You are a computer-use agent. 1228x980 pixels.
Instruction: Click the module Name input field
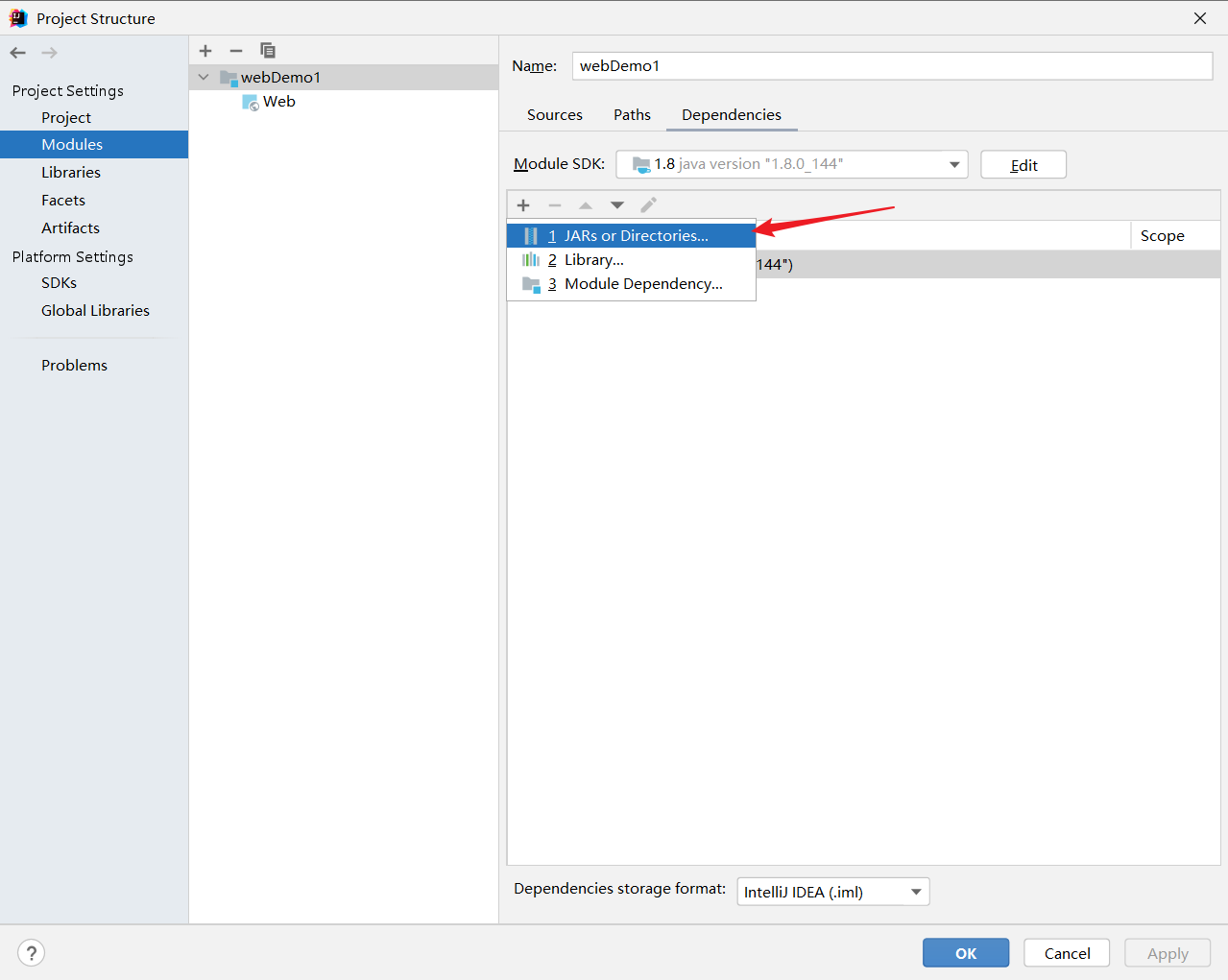[x=892, y=65]
